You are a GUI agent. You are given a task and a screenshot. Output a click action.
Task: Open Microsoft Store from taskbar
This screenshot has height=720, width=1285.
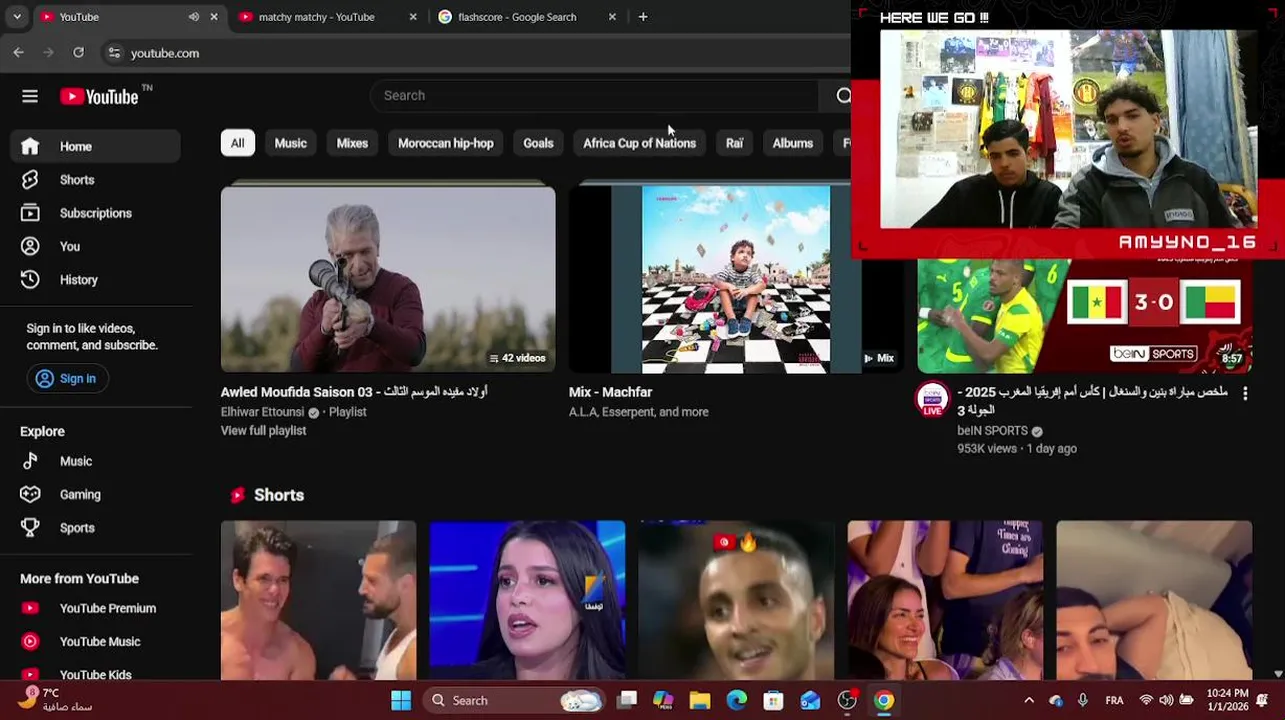click(773, 700)
